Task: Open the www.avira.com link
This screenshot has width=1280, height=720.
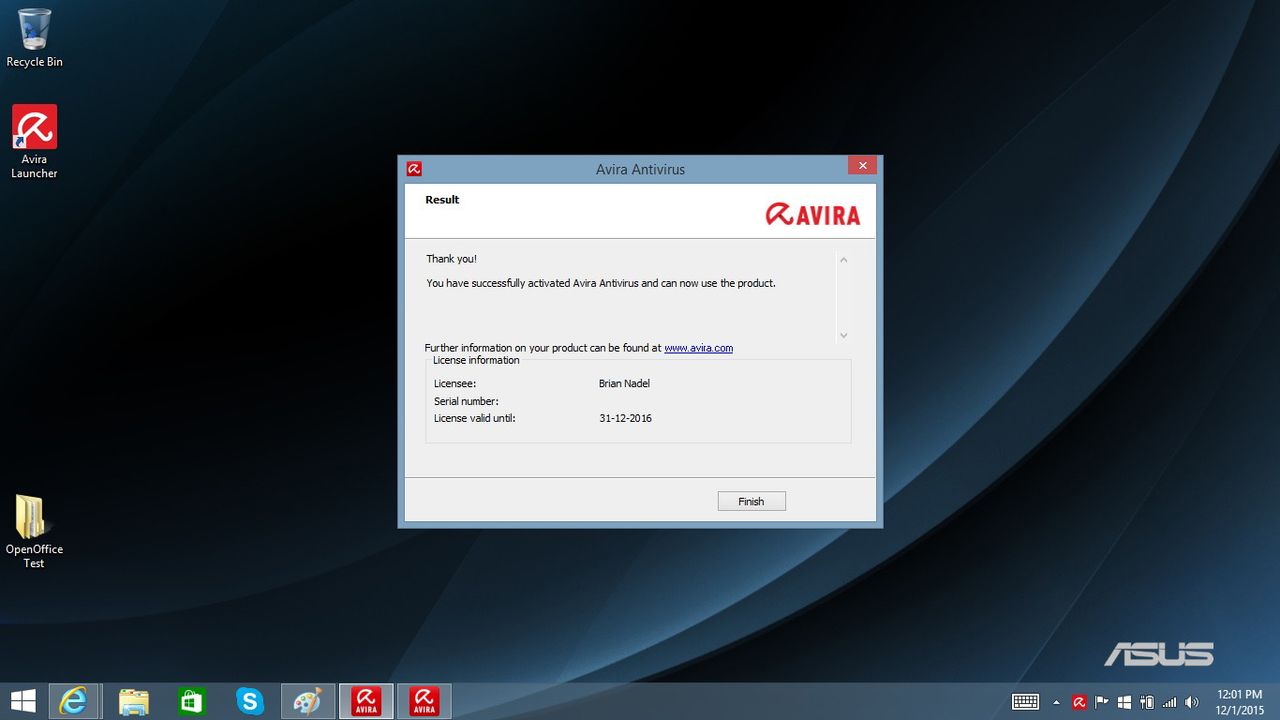Action: [698, 348]
